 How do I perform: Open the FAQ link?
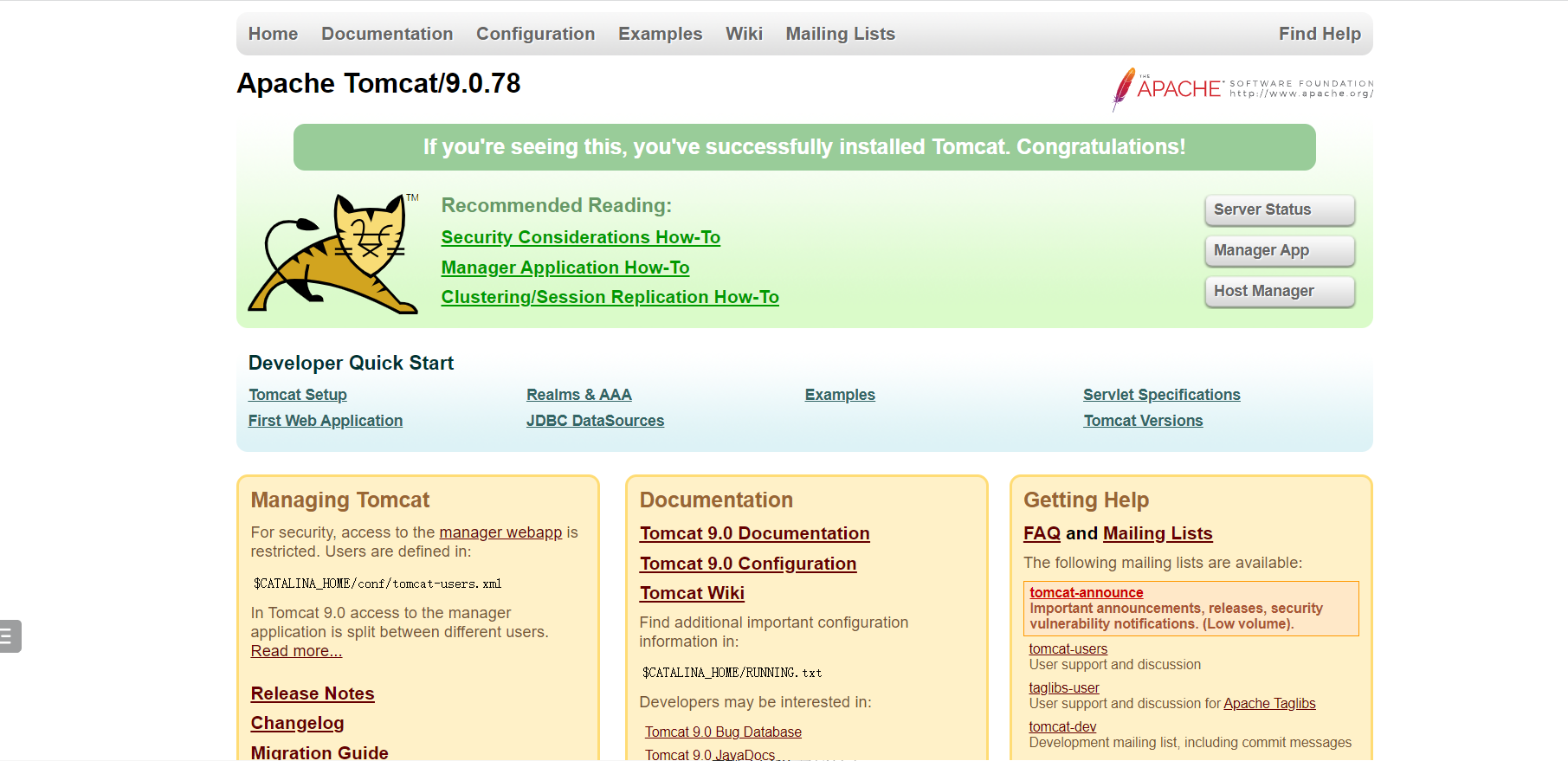[x=1042, y=533]
